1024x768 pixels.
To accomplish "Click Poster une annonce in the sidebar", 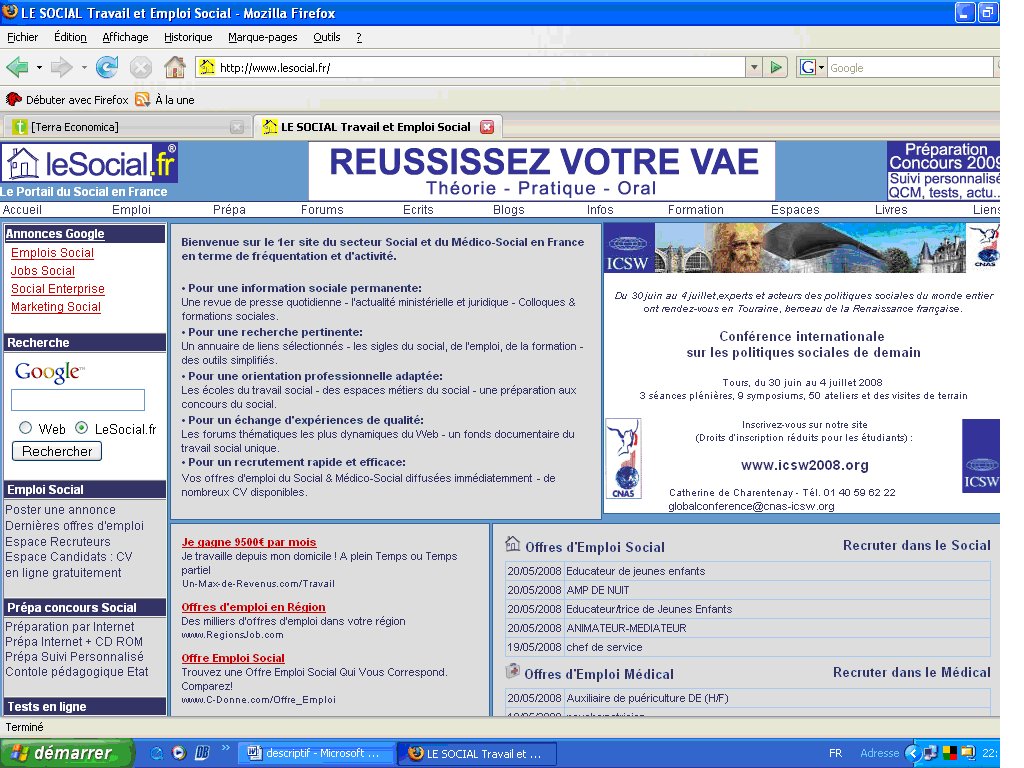I will click(60, 509).
